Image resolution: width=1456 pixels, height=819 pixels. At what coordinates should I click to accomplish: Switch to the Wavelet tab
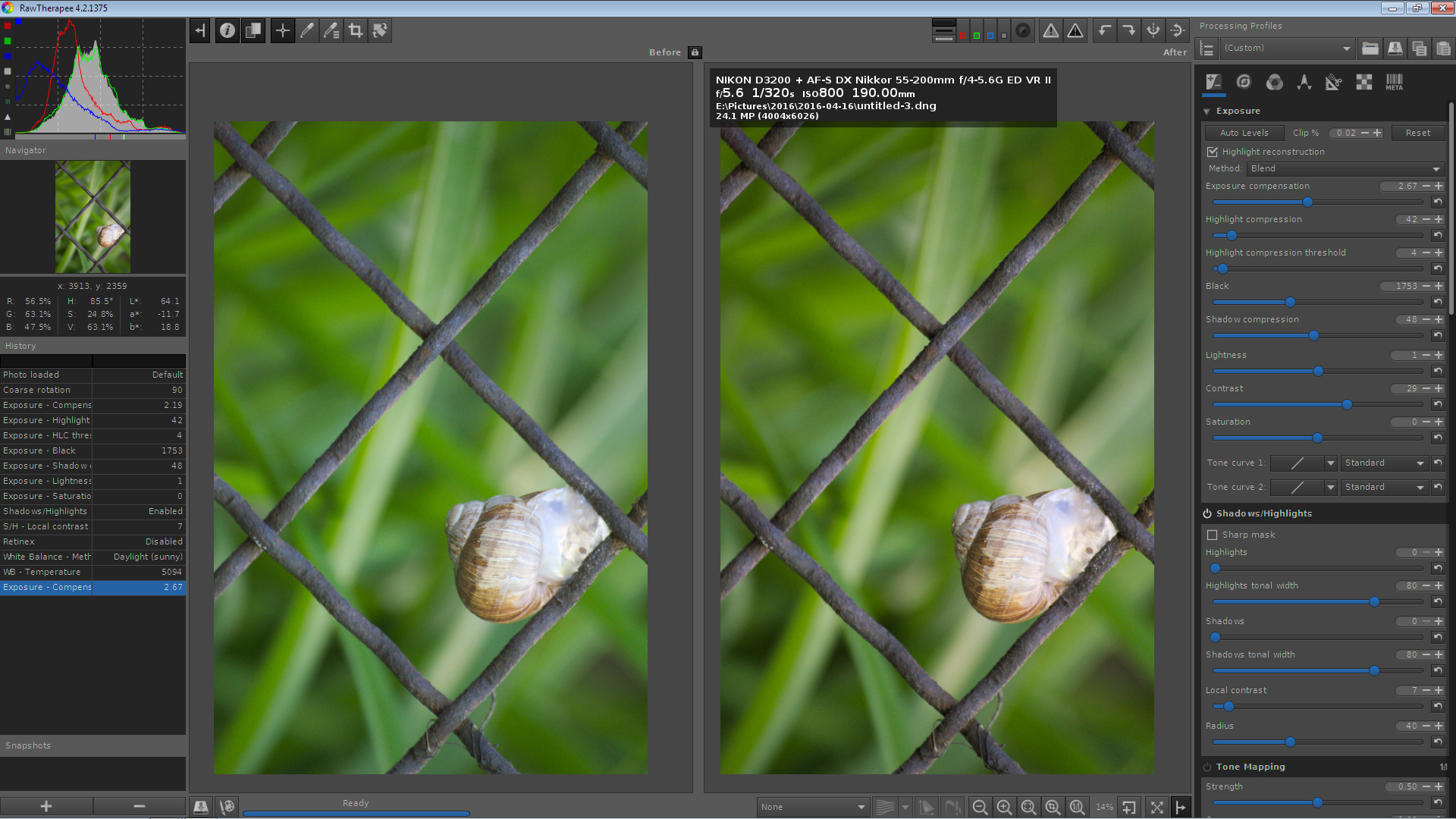tap(1304, 82)
